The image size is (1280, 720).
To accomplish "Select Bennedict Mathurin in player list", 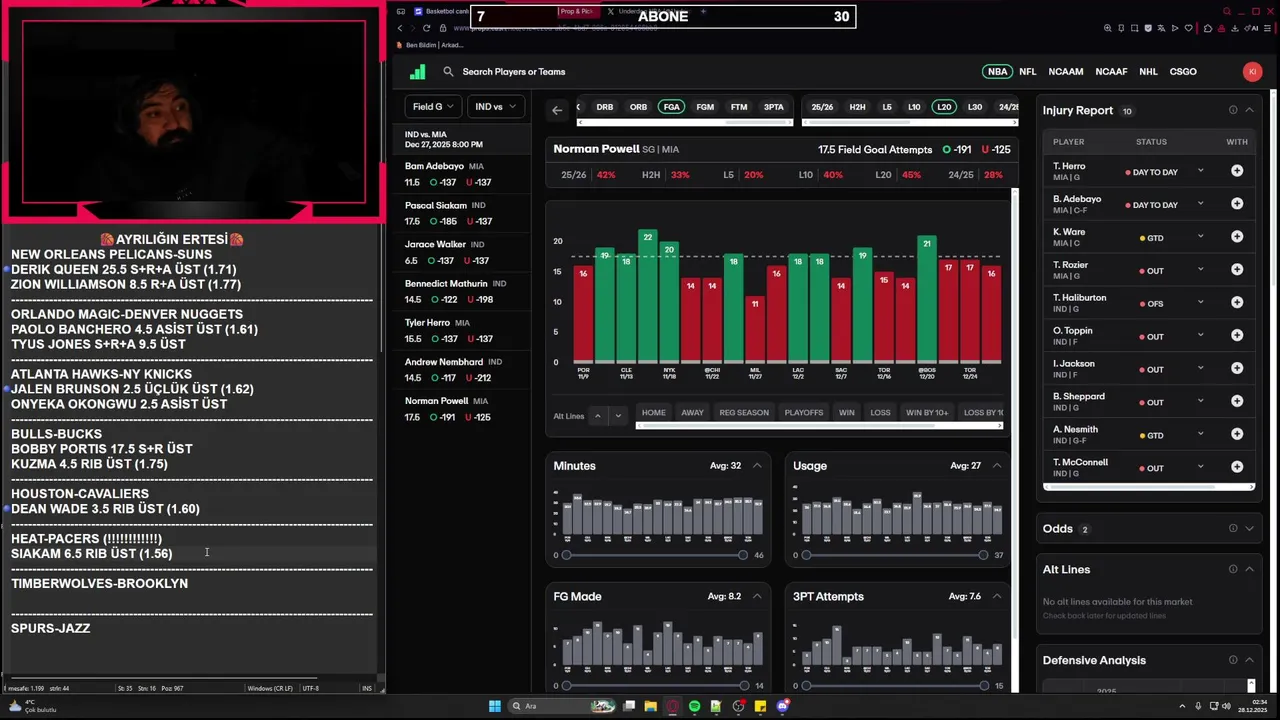I will pos(461,291).
